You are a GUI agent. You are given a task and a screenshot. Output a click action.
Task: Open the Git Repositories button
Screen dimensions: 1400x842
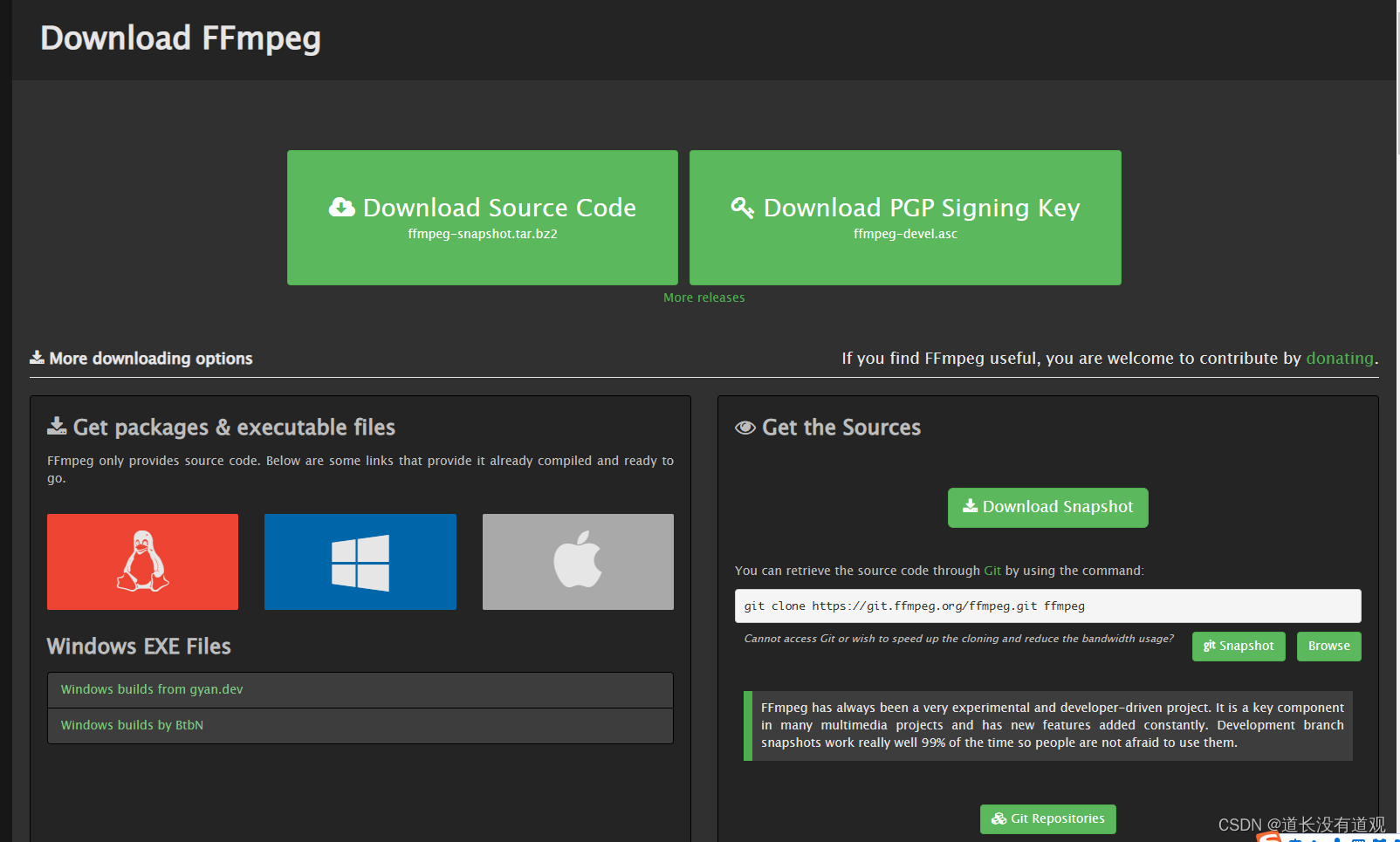(x=1047, y=819)
